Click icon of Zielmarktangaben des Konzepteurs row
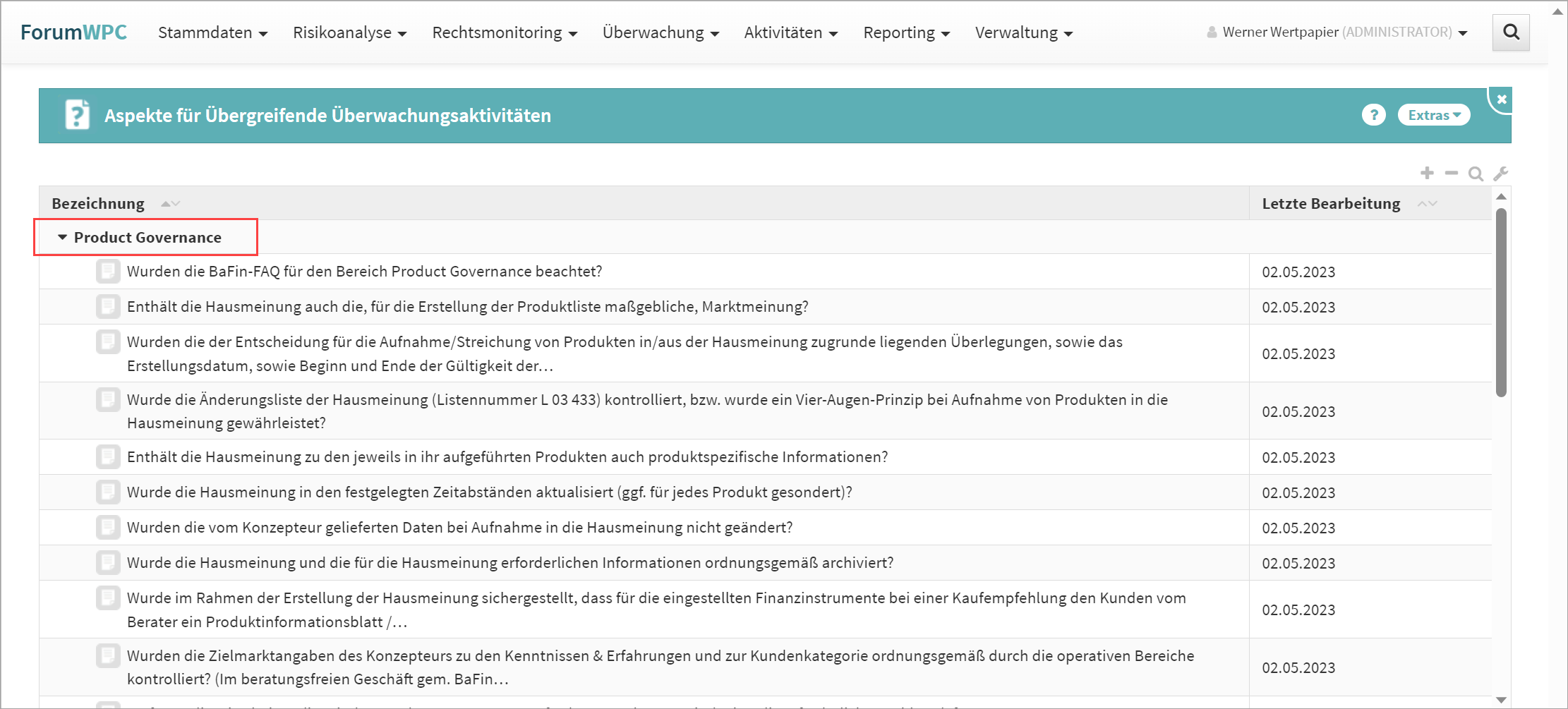The width and height of the screenshot is (1568, 709). pos(108,655)
